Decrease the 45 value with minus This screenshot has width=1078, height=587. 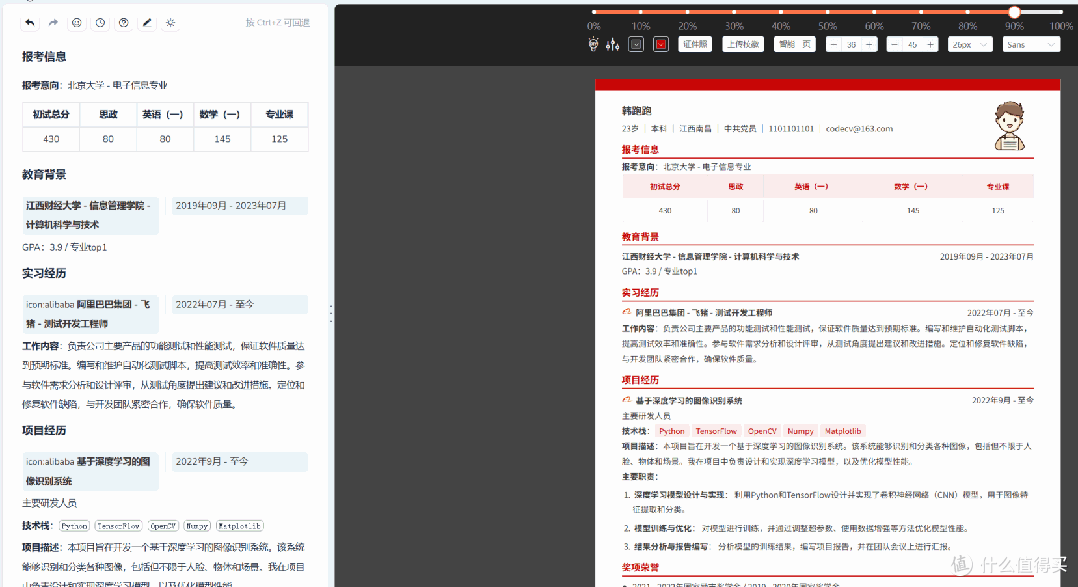(894, 45)
